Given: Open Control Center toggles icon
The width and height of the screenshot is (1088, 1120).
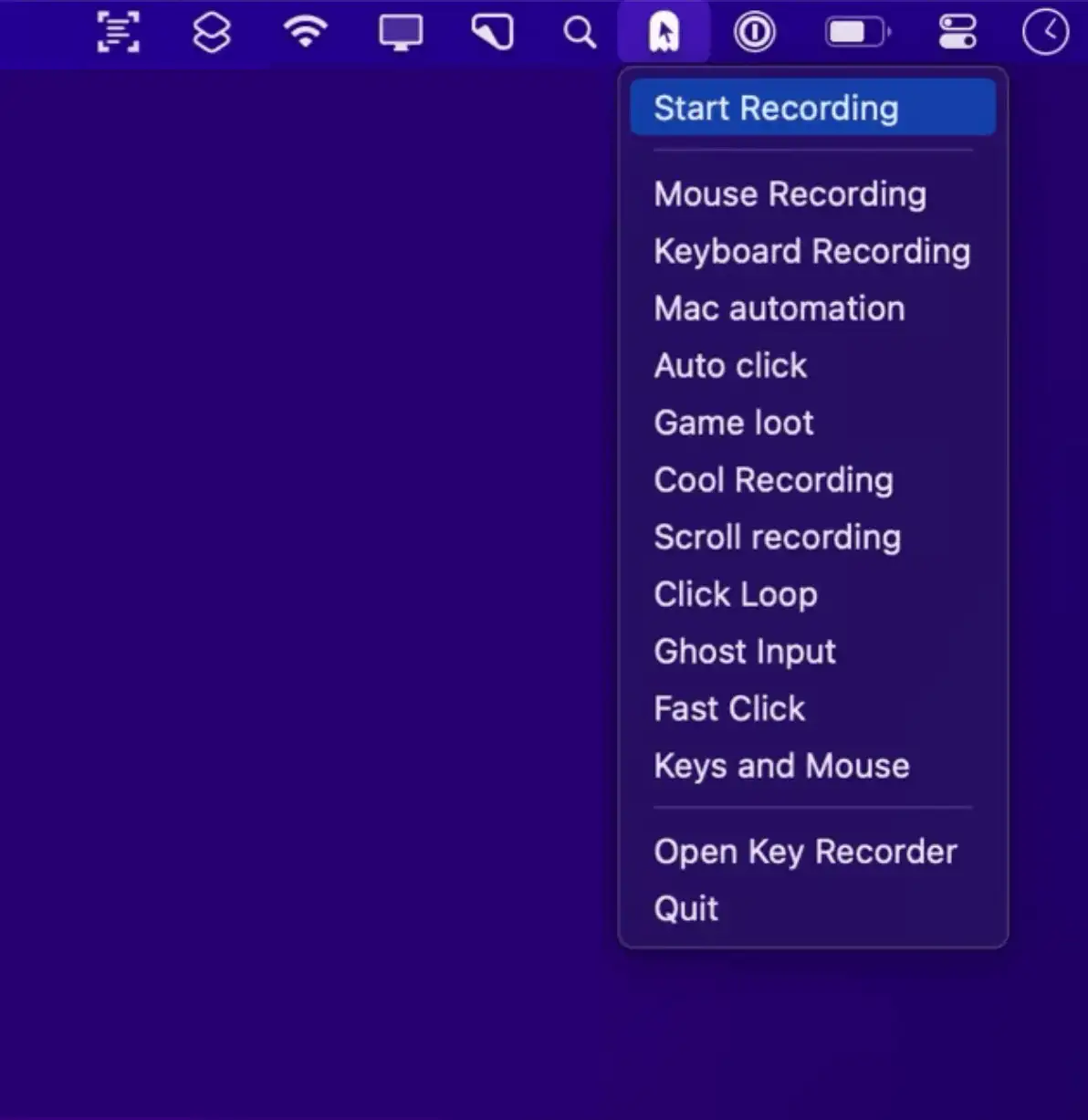Looking at the screenshot, I should point(957,33).
